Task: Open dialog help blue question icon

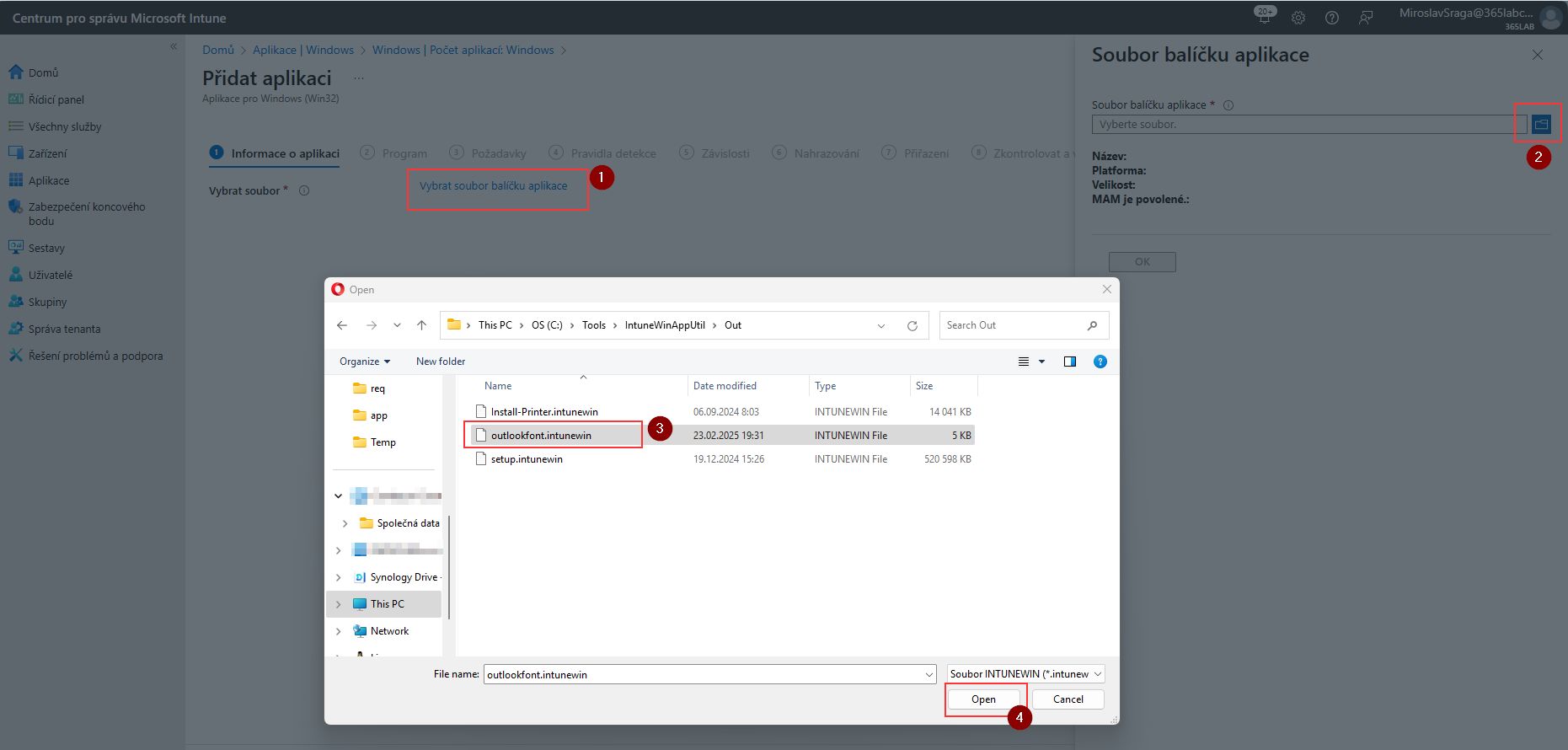Action: coord(1100,362)
